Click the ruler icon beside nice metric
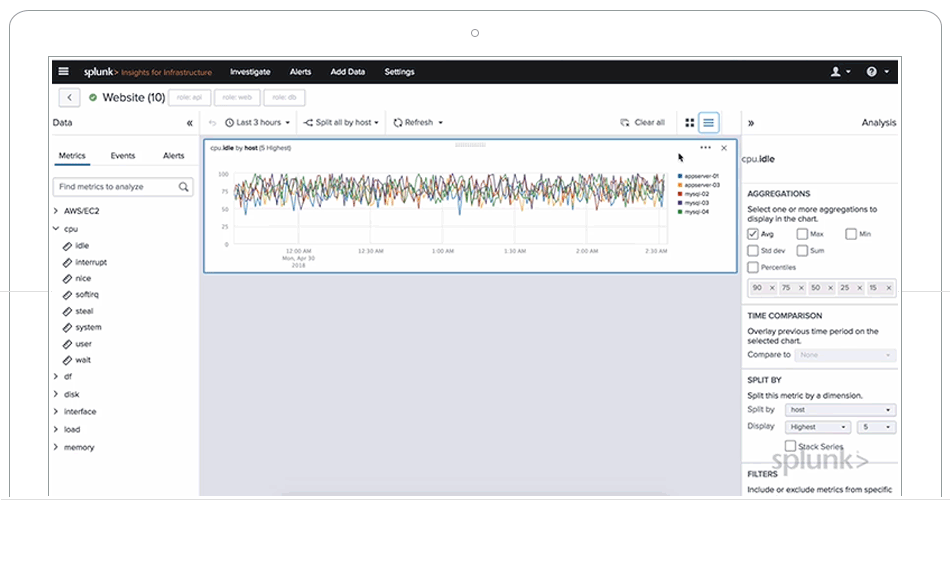This screenshot has height=584, width=950. click(67, 279)
